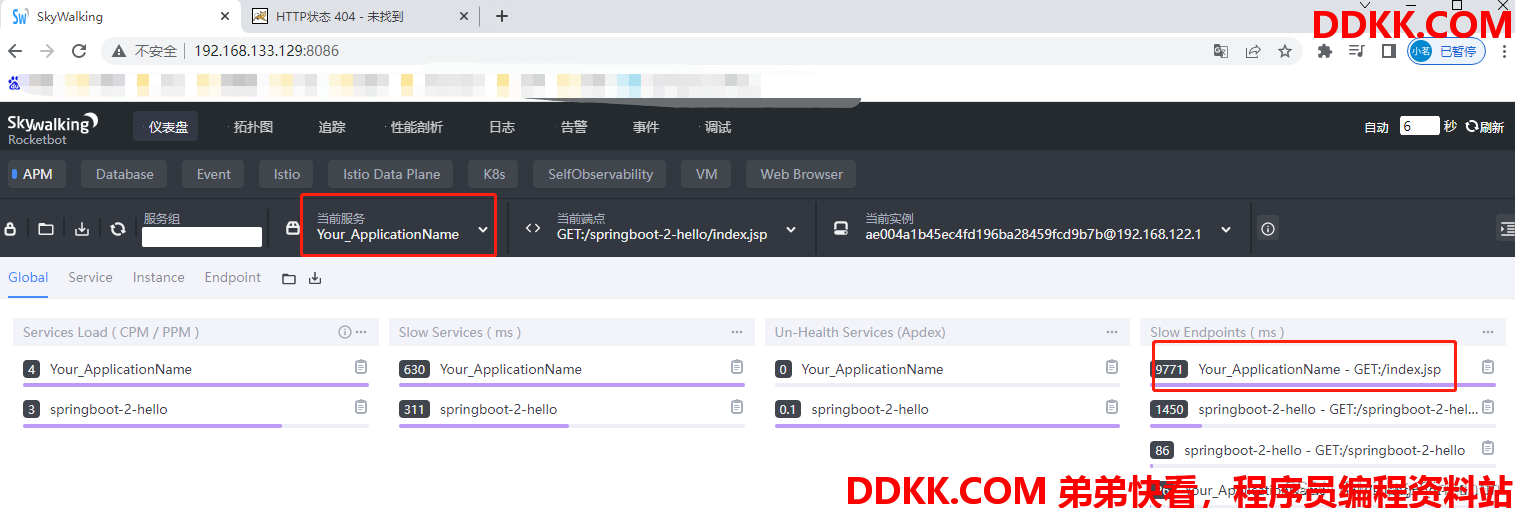Image resolution: width=1515 pixels, height=508 pixels.
Task: Open the 调试 debug page
Action: (x=717, y=127)
